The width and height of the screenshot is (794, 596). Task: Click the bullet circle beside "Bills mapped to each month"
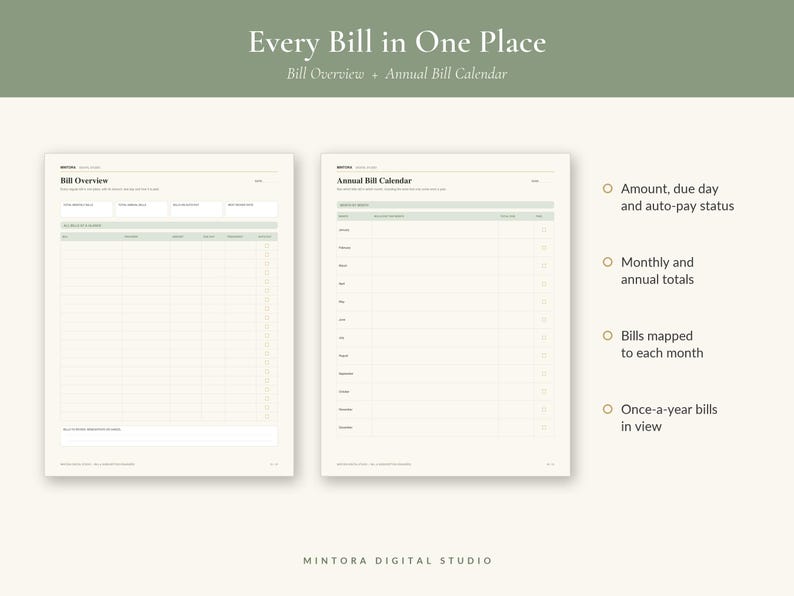tap(608, 335)
